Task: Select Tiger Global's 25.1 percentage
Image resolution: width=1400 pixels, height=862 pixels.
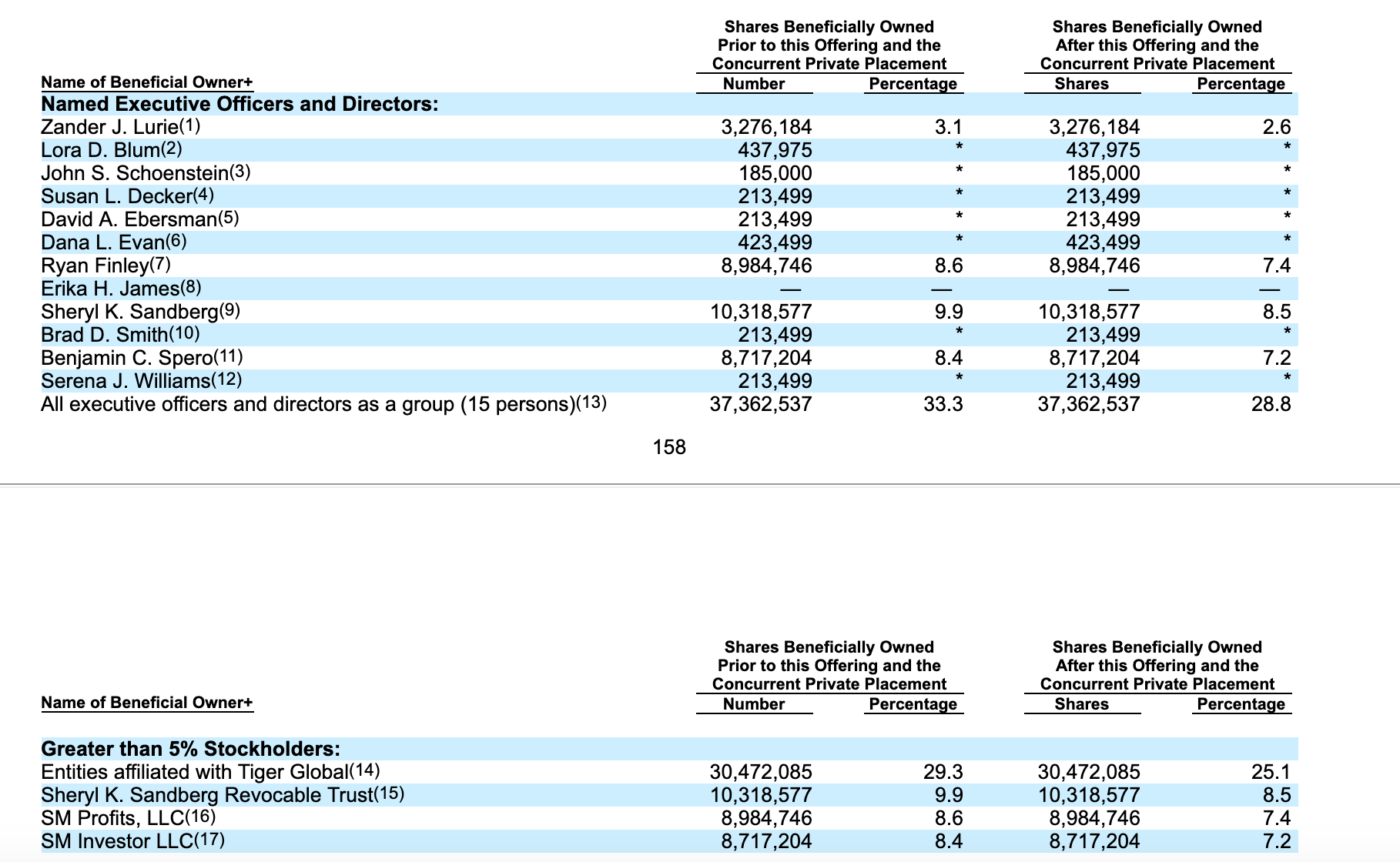Action: click(x=1271, y=771)
